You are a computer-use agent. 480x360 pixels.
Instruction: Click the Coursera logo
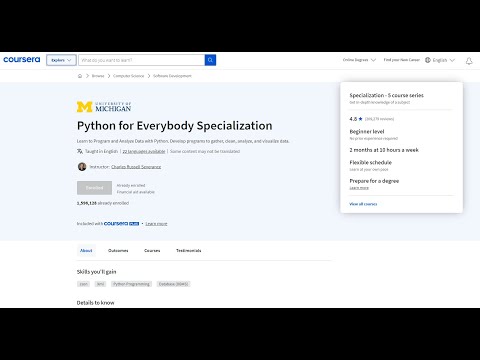point(22,60)
